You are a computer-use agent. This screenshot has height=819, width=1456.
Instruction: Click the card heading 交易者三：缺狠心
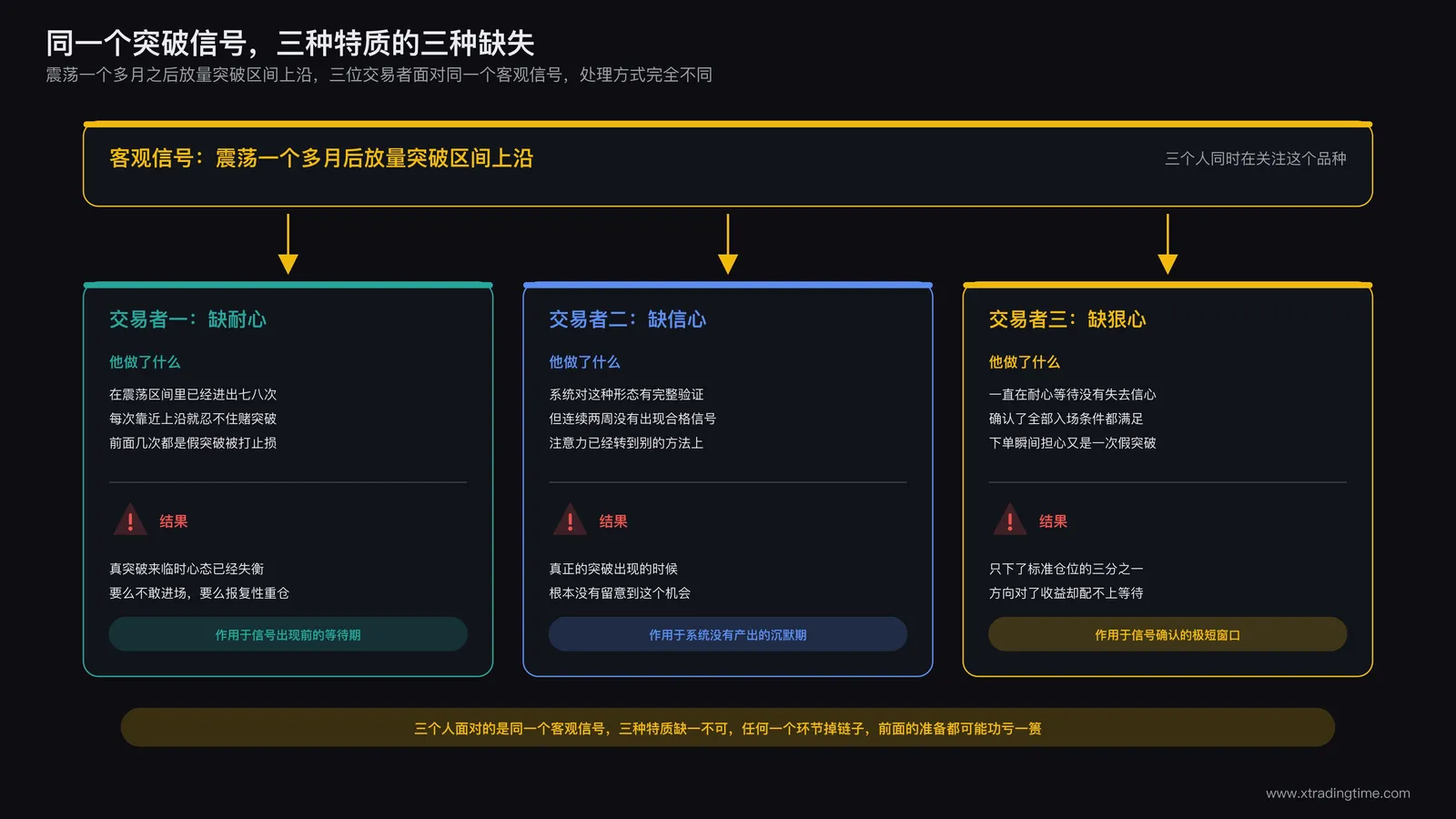pos(1067,319)
